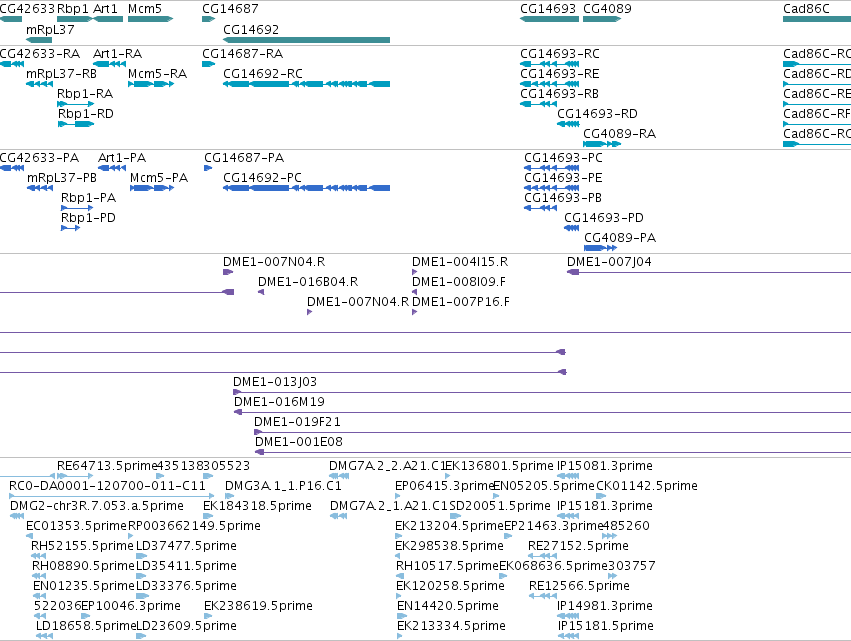Select the CG14692-RC transcript exon glyph
This screenshot has height=641, width=851.
(x=306, y=84)
